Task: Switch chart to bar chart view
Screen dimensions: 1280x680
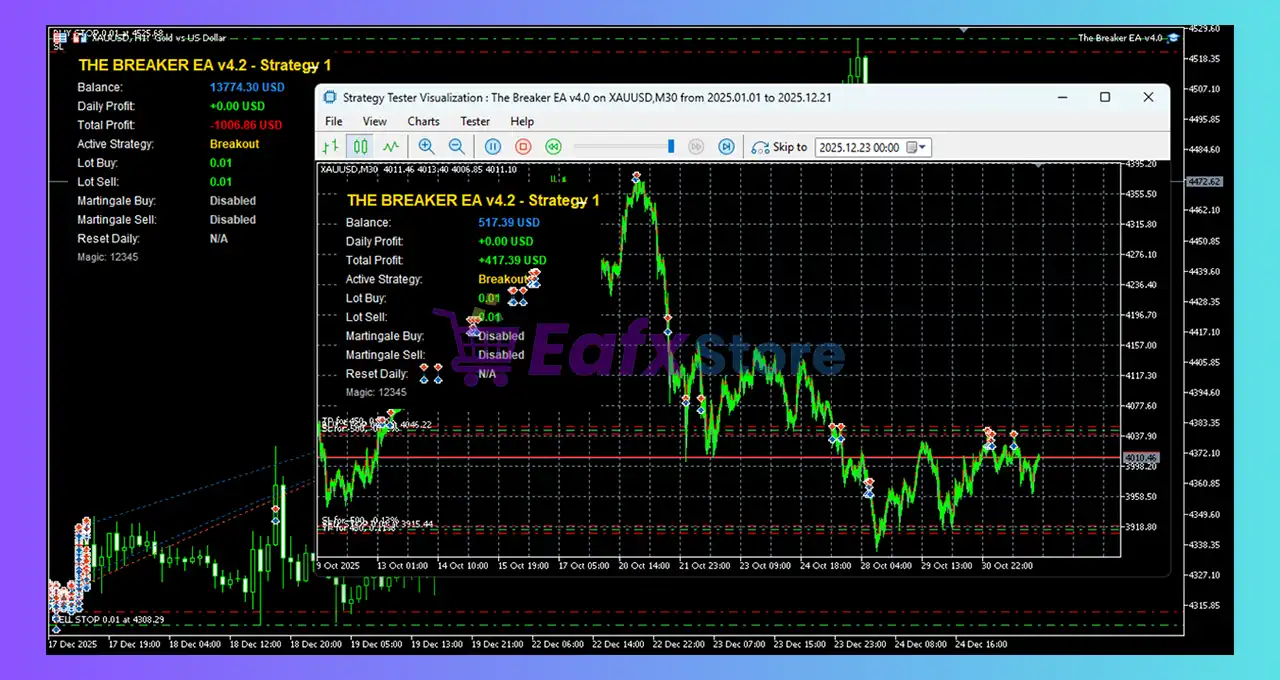Action: point(332,147)
